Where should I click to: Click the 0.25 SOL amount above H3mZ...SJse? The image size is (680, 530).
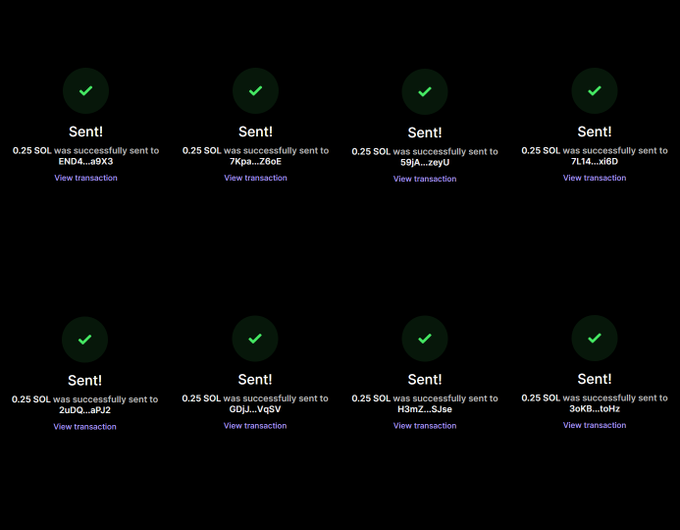tap(371, 399)
